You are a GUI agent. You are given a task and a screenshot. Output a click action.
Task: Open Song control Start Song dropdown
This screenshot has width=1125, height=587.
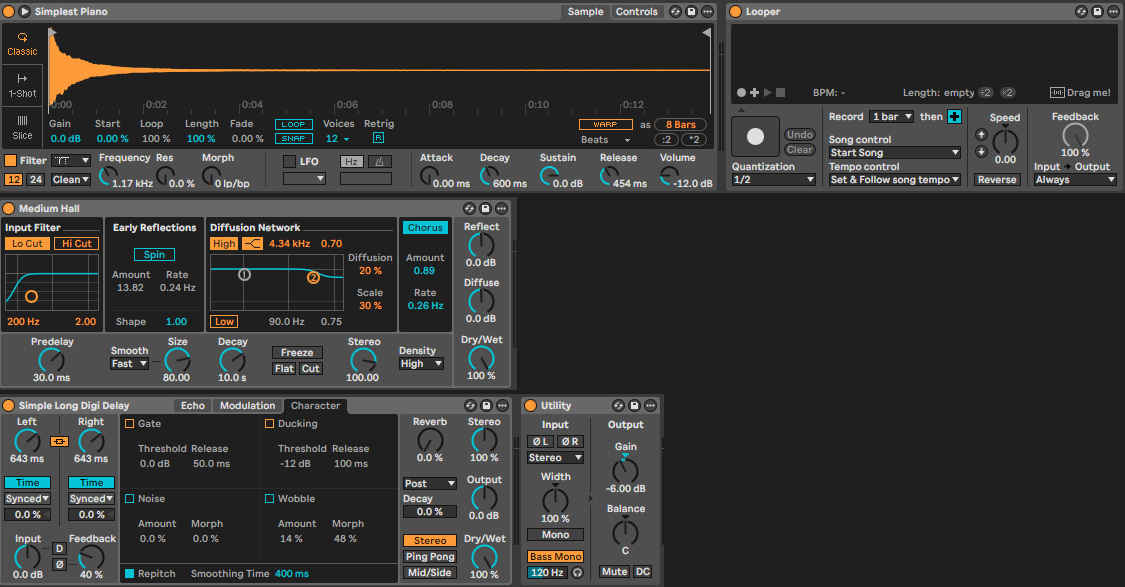click(x=895, y=153)
